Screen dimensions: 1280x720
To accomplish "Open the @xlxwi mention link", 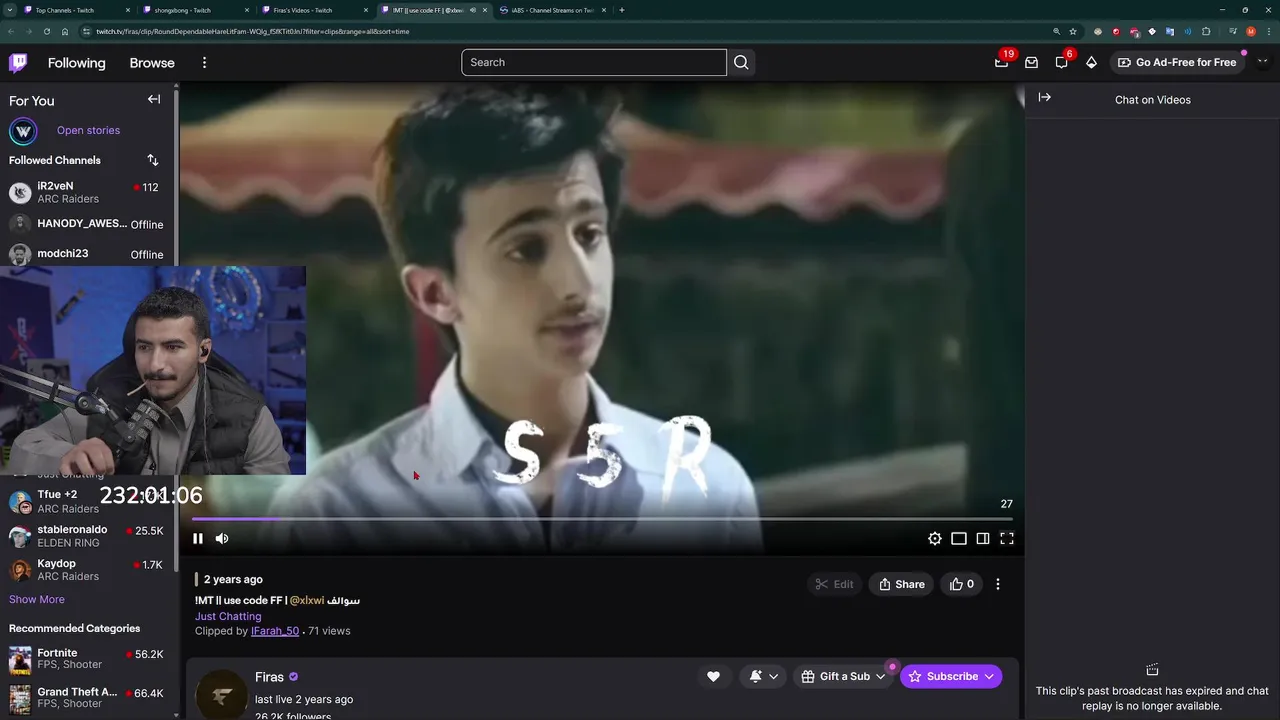I will [307, 600].
